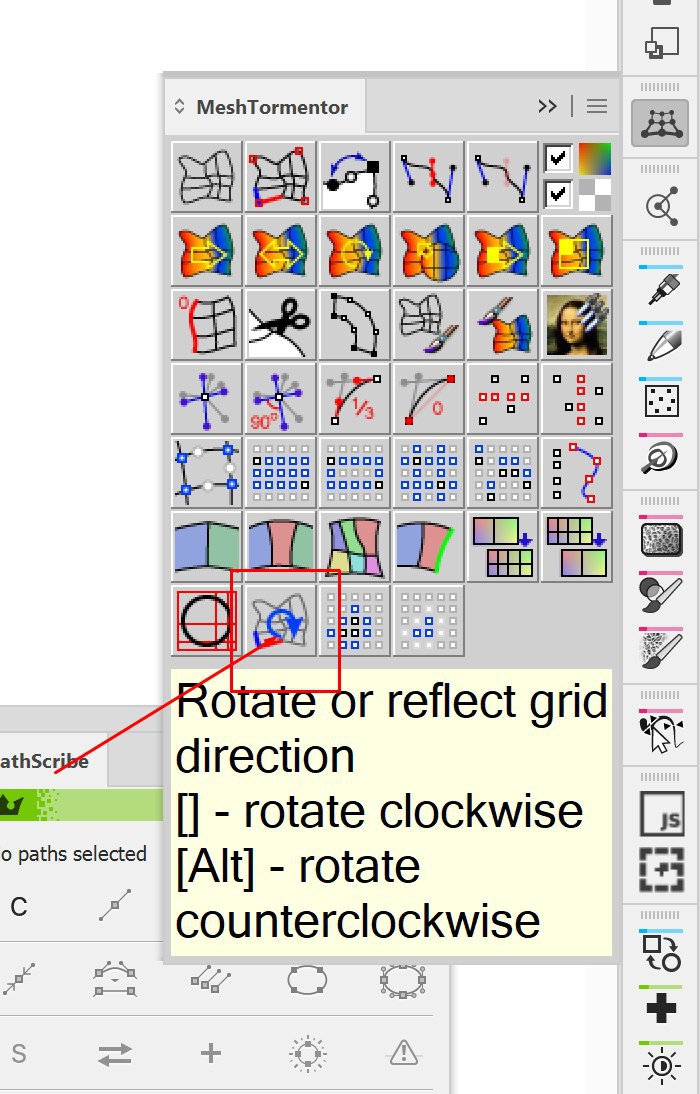Screen dimensions: 700x1094
Task: Click the dashed frame with plus dock icon
Action: click(661, 869)
